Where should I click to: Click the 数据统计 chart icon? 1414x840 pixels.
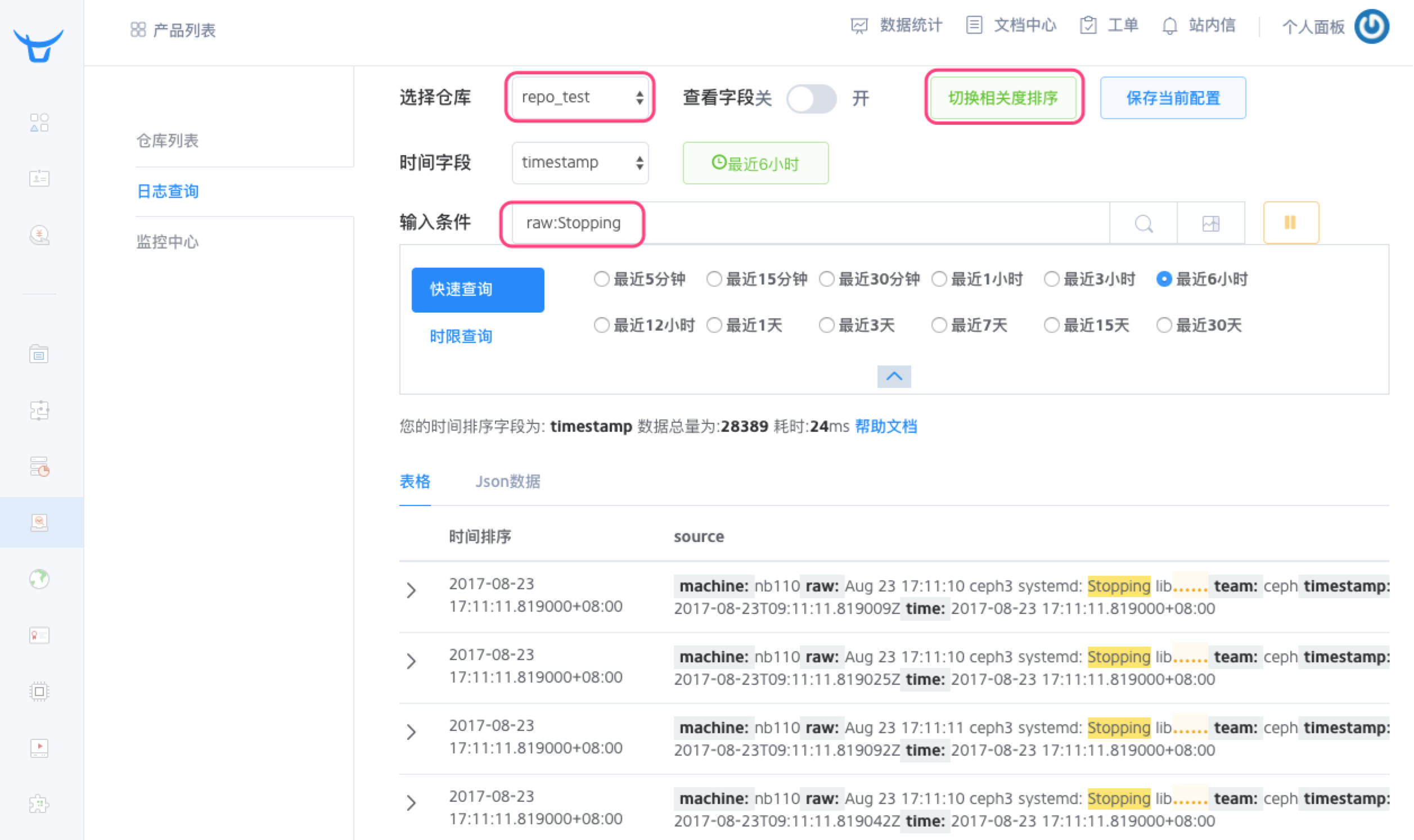click(859, 26)
